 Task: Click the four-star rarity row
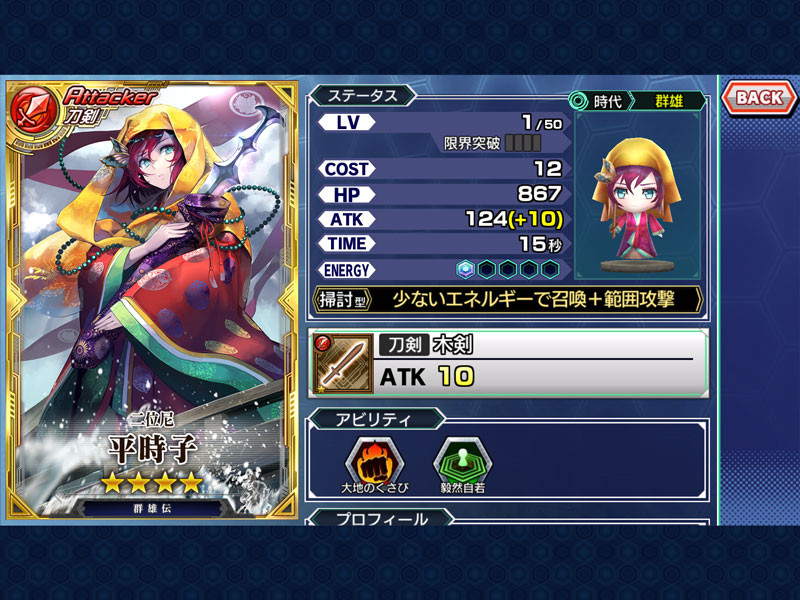pos(152,482)
